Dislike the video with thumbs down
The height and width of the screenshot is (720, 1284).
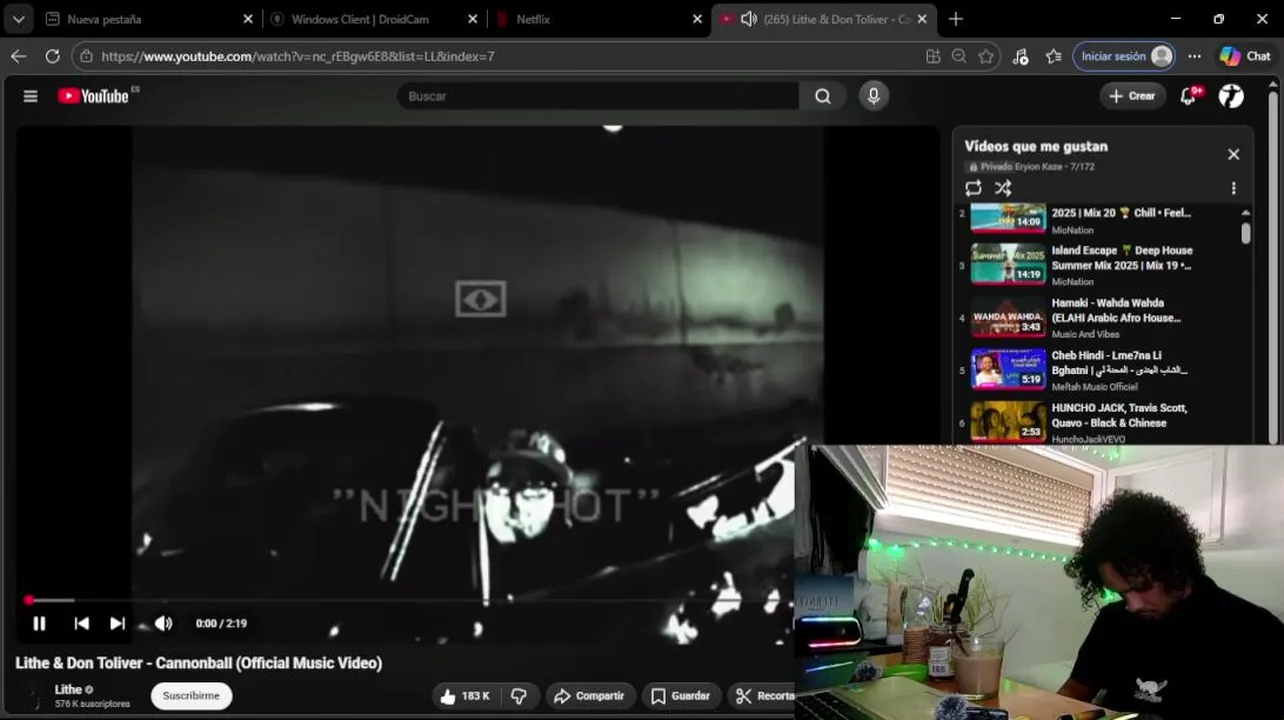pos(519,696)
